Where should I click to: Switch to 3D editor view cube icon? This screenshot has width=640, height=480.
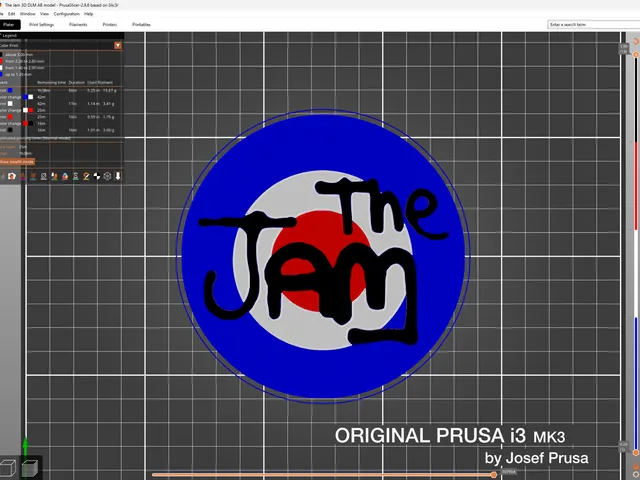(8, 468)
